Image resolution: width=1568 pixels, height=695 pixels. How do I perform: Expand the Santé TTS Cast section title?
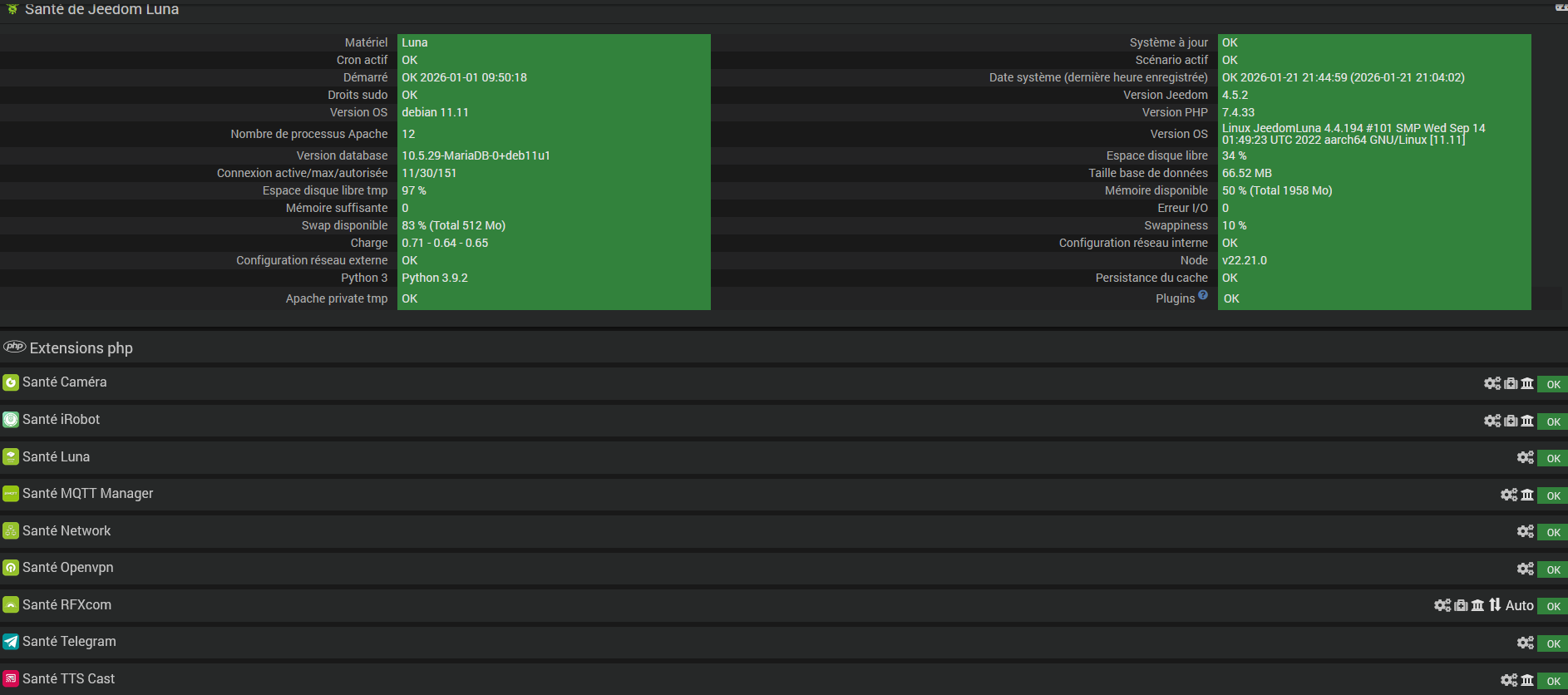68,679
